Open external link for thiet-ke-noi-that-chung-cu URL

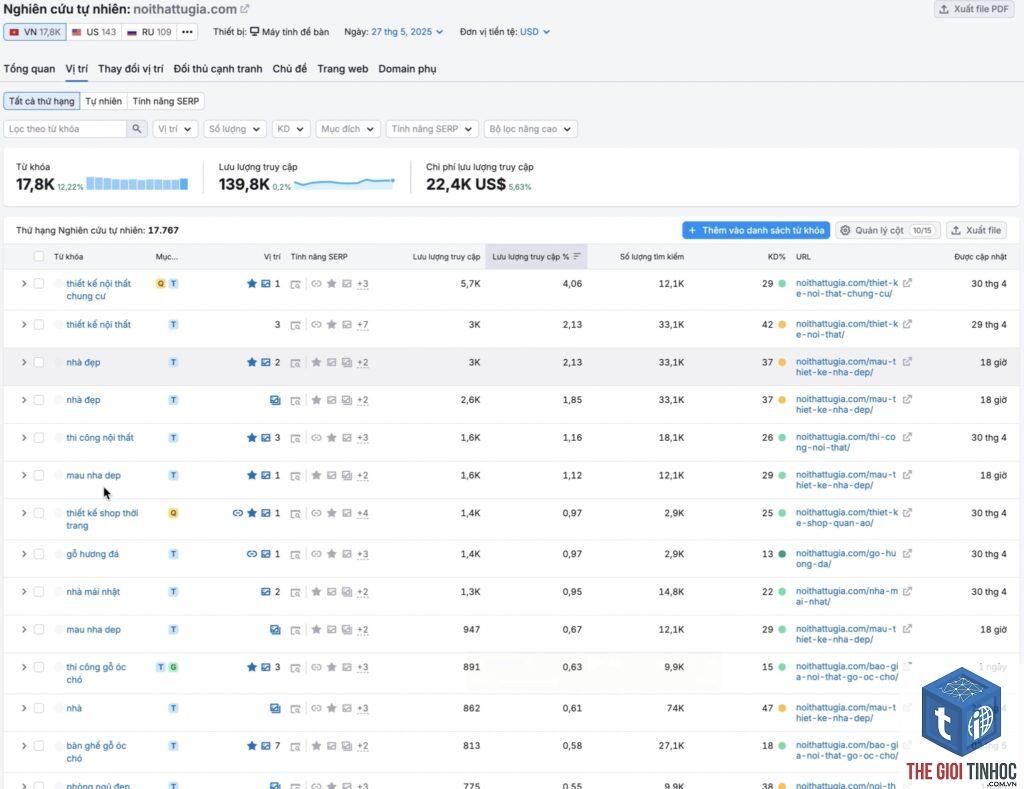point(907,283)
